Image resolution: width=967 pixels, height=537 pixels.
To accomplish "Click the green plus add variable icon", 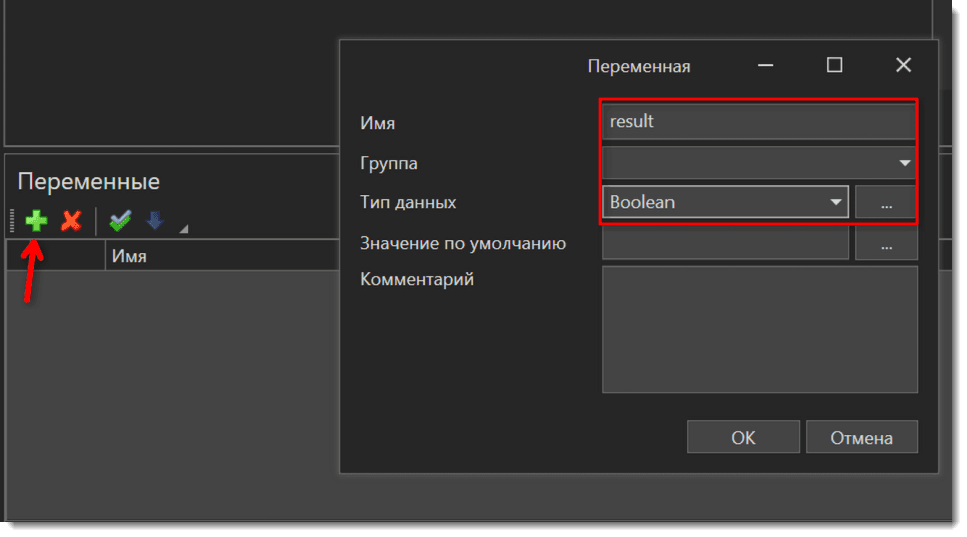I will [x=36, y=221].
